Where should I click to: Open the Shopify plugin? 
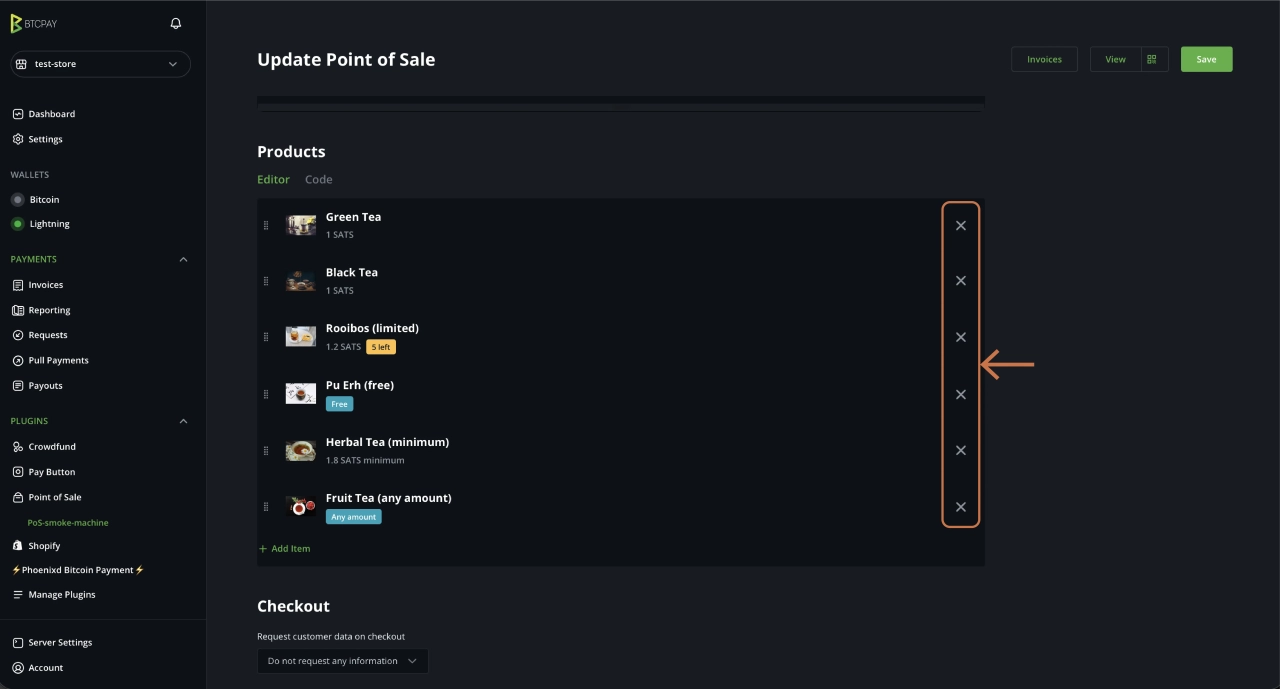pyautogui.click(x=44, y=546)
